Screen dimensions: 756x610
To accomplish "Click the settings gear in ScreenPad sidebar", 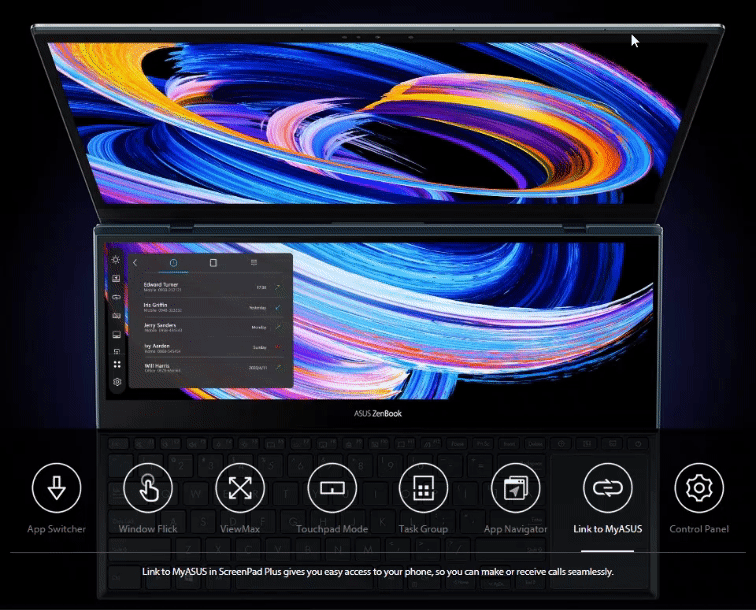I will point(117,382).
